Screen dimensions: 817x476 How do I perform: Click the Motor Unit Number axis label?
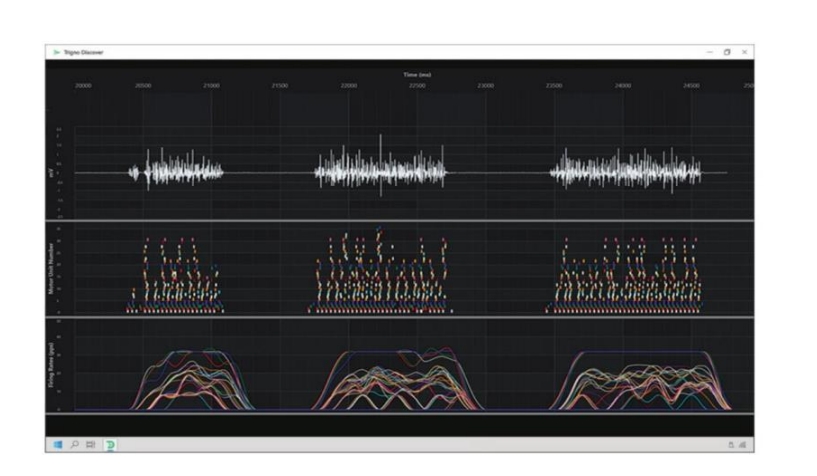pyautogui.click(x=51, y=268)
